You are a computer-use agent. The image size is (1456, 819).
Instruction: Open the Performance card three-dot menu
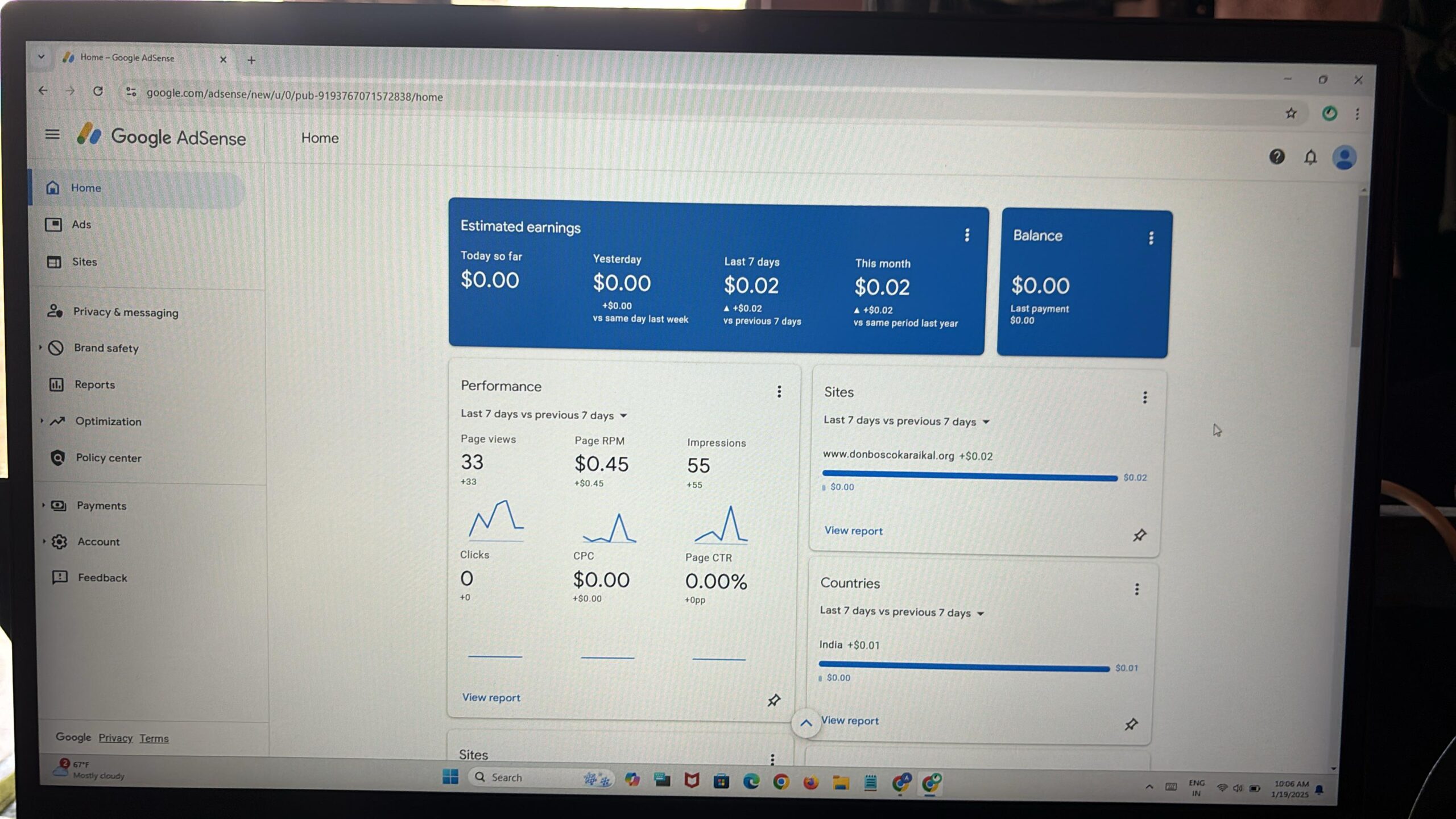click(779, 391)
